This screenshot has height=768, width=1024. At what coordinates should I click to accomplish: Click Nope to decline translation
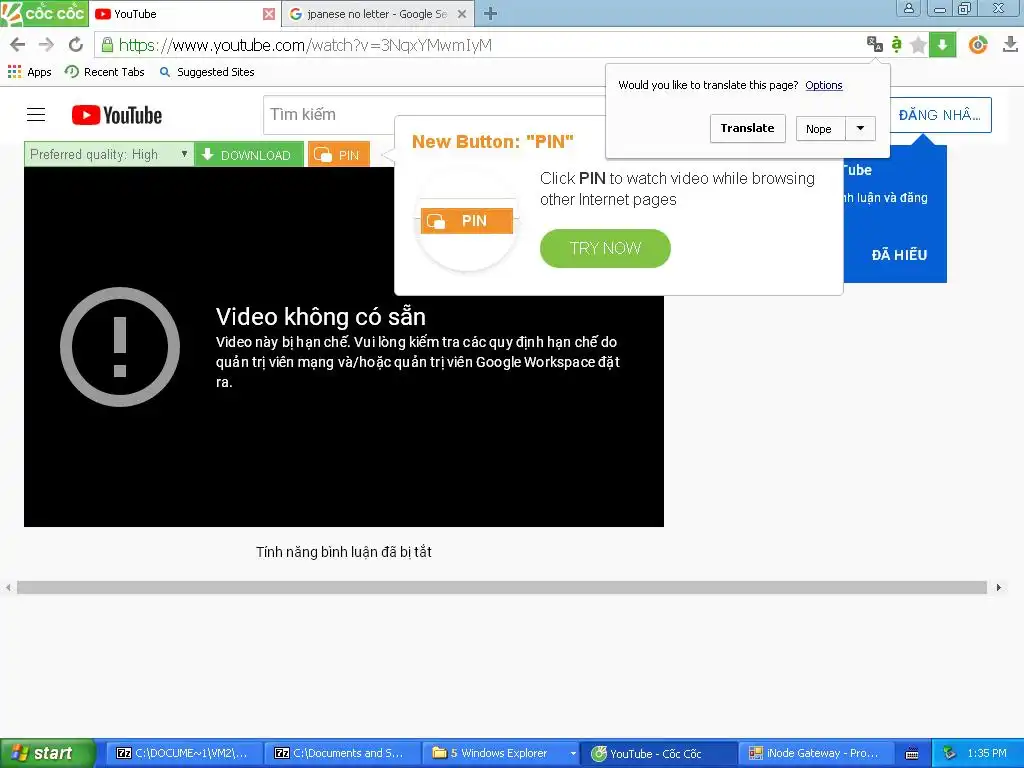820,129
